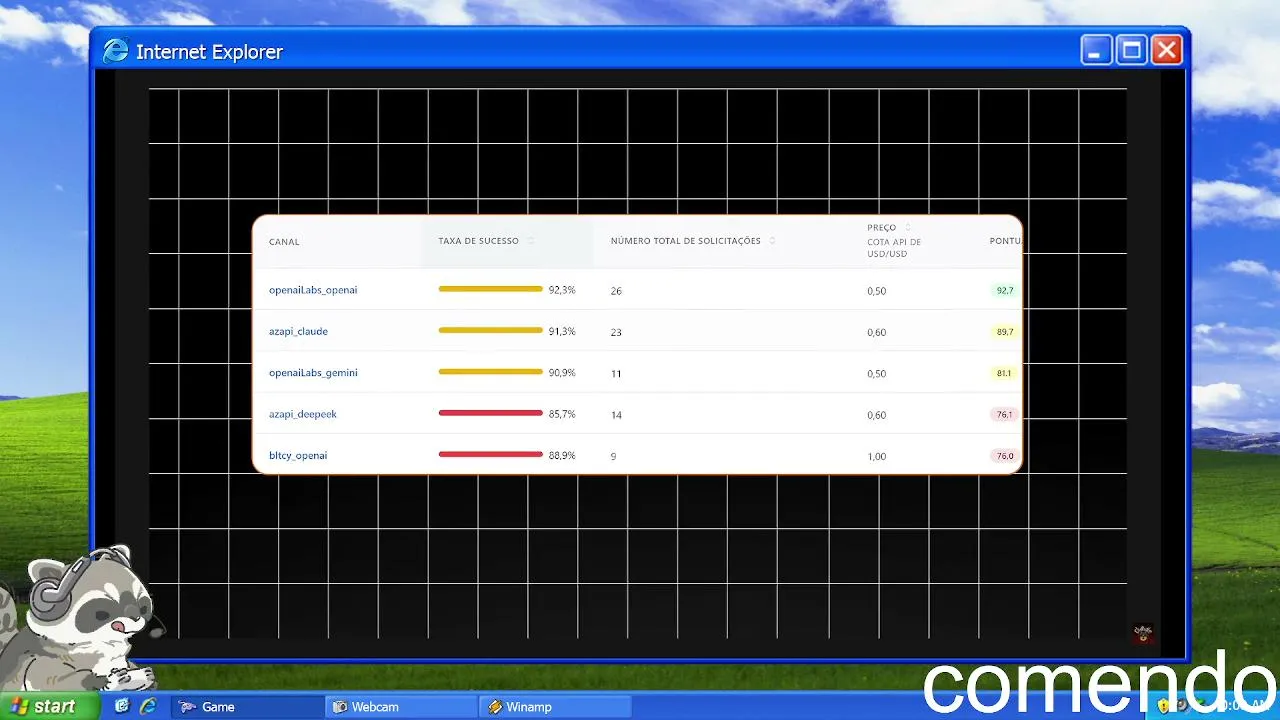Select the 90,9% success rate value

562,373
